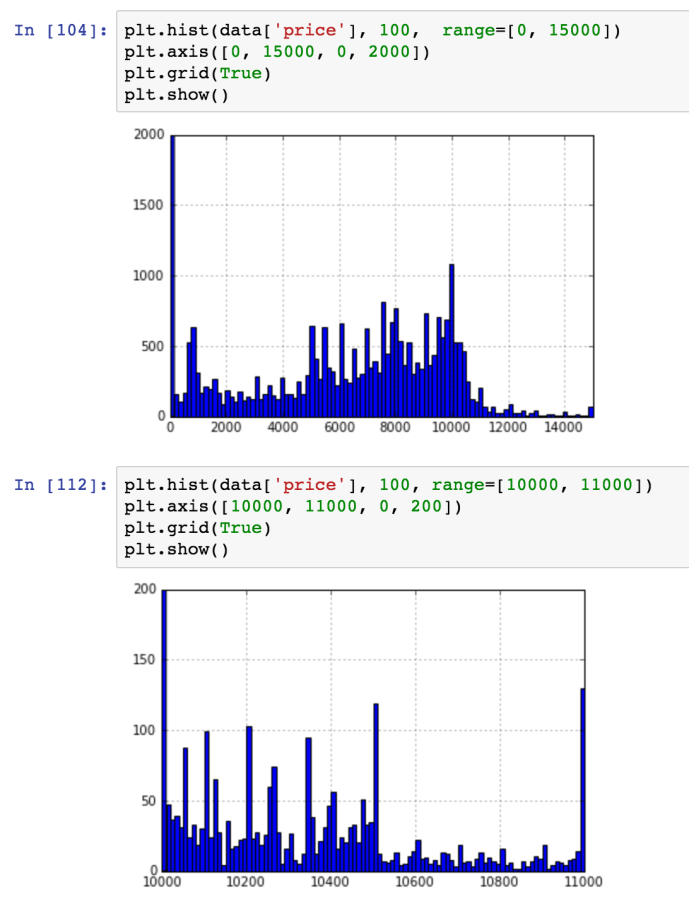This screenshot has height=913, width=689.
Task: Click the spike near 10500 in bottom histogram
Action: [x=376, y=787]
